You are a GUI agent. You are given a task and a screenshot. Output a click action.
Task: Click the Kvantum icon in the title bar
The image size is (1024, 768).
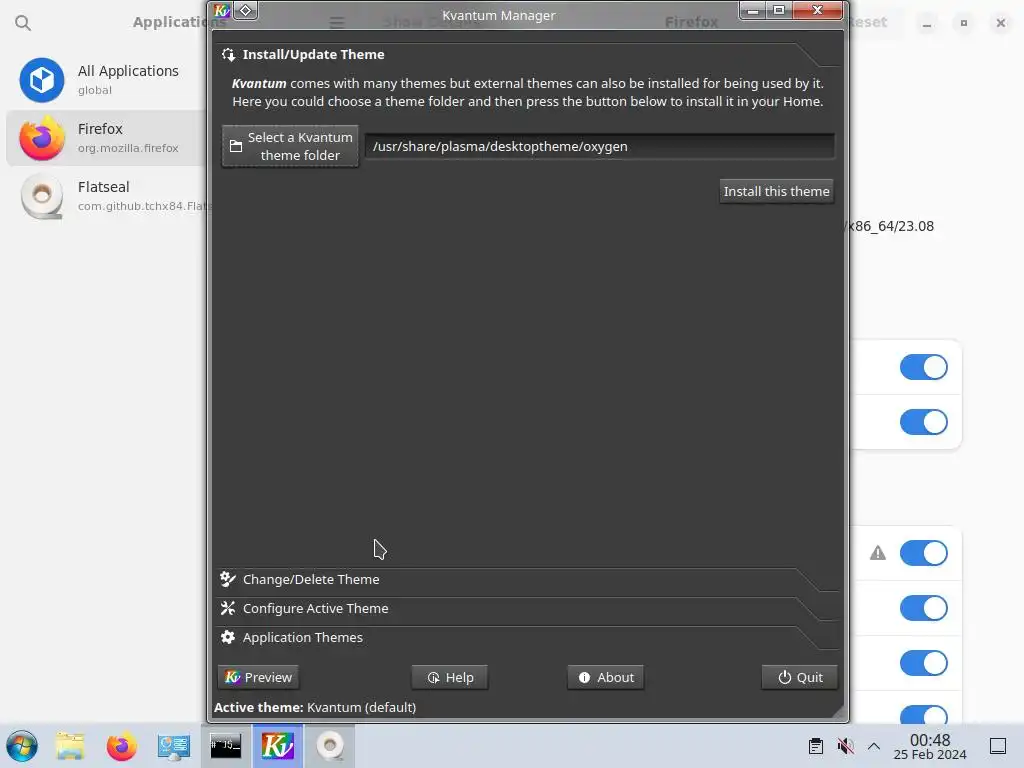[221, 10]
